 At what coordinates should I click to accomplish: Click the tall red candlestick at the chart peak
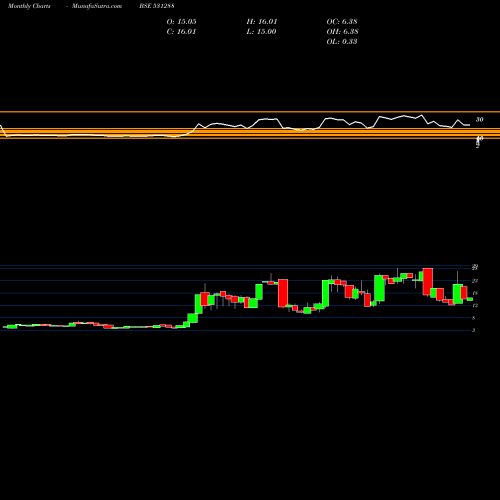tap(428, 281)
